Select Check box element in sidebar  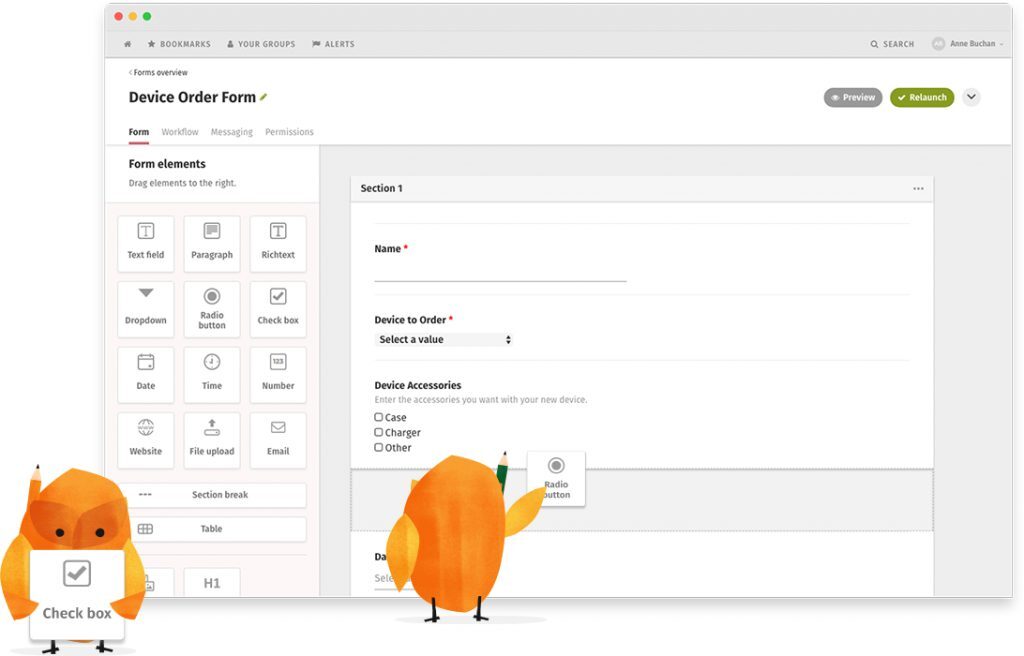pos(278,309)
